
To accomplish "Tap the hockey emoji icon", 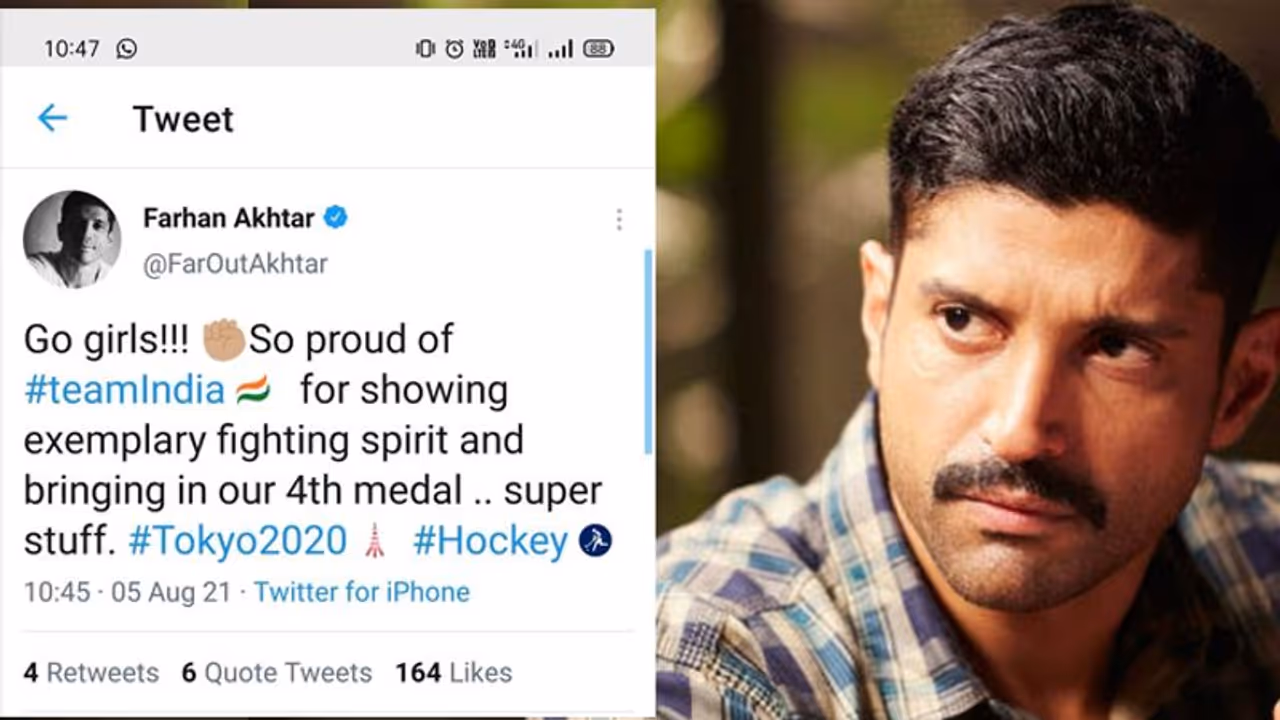I will point(595,541).
